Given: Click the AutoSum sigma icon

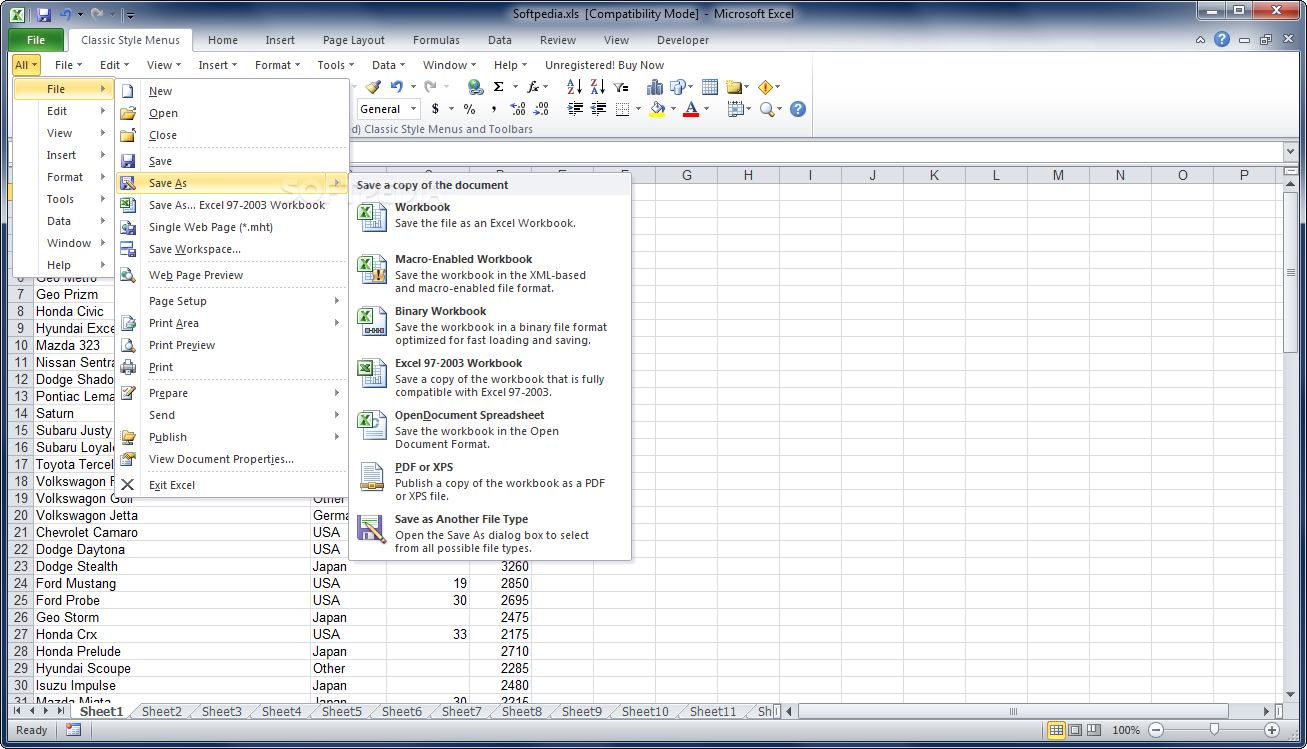Looking at the screenshot, I should pos(498,87).
